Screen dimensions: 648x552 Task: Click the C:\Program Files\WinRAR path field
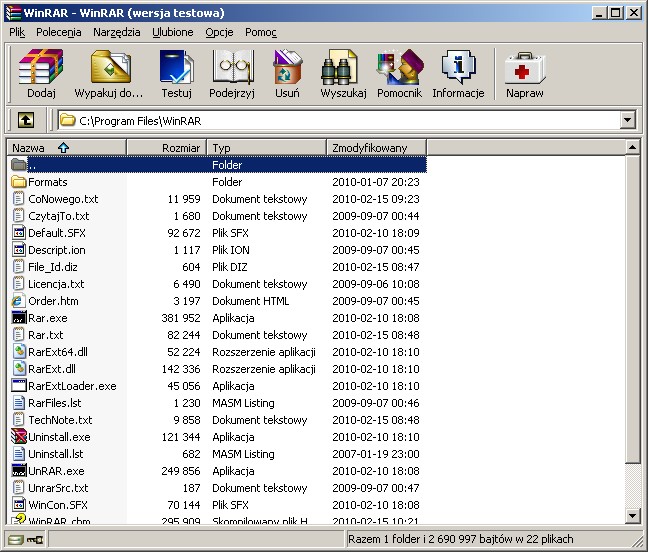(338, 121)
